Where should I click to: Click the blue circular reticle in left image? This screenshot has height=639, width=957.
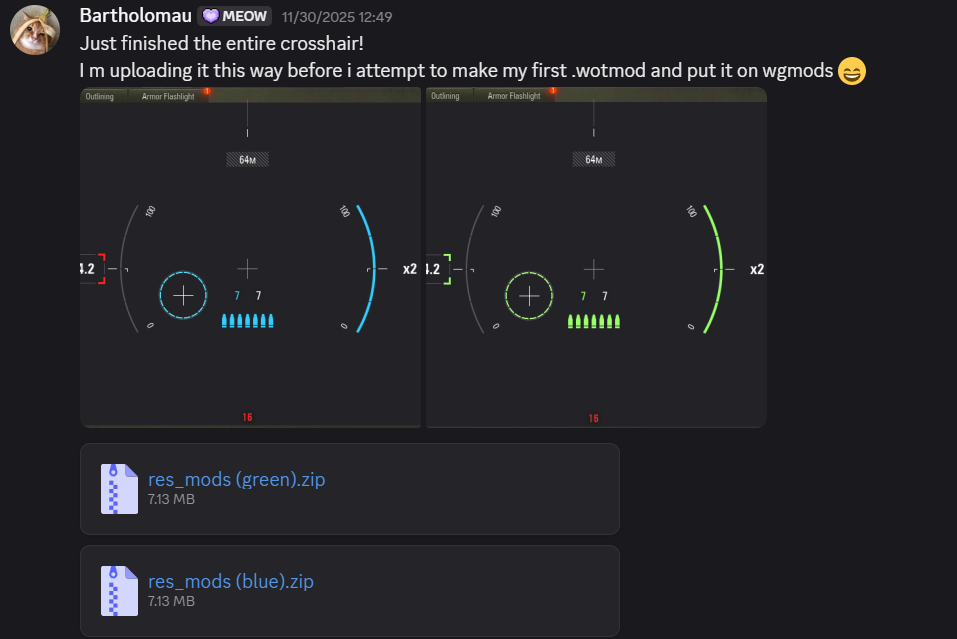click(x=183, y=295)
